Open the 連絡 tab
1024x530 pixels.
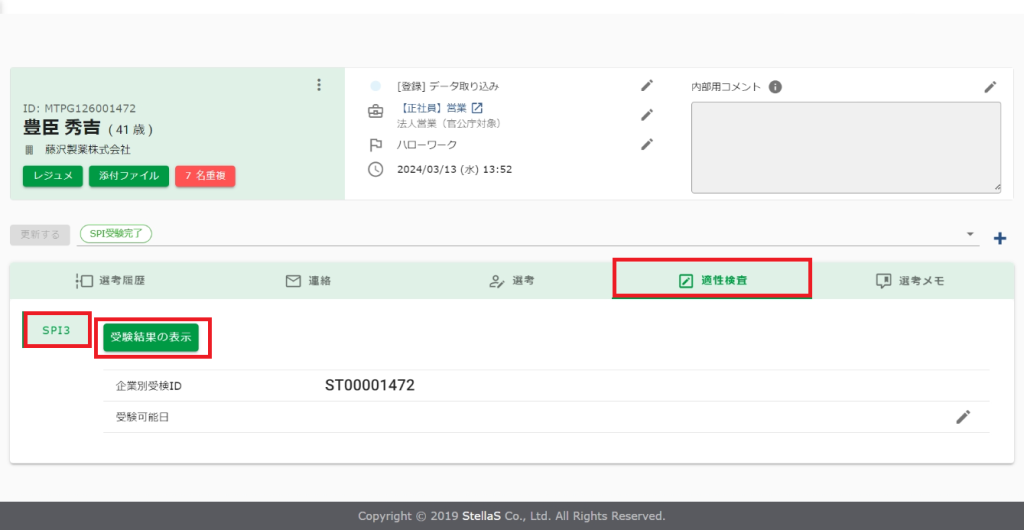[309, 281]
